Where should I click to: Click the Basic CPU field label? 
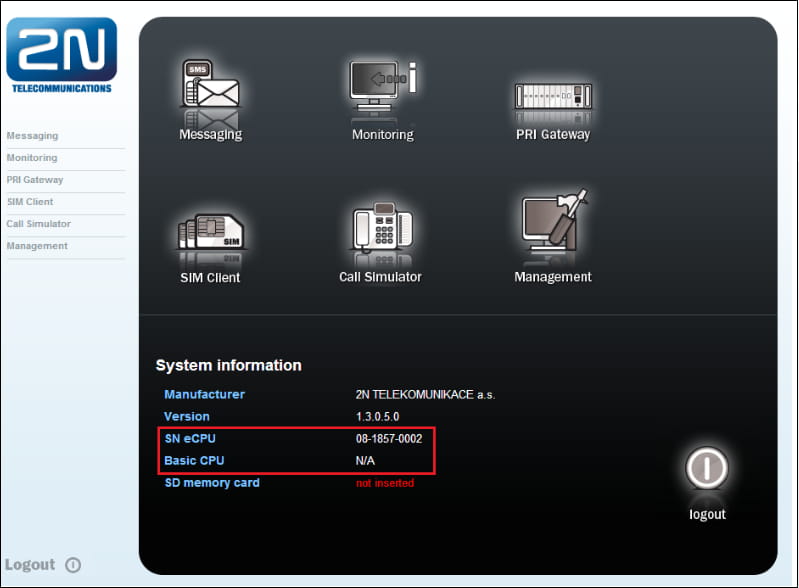194,461
